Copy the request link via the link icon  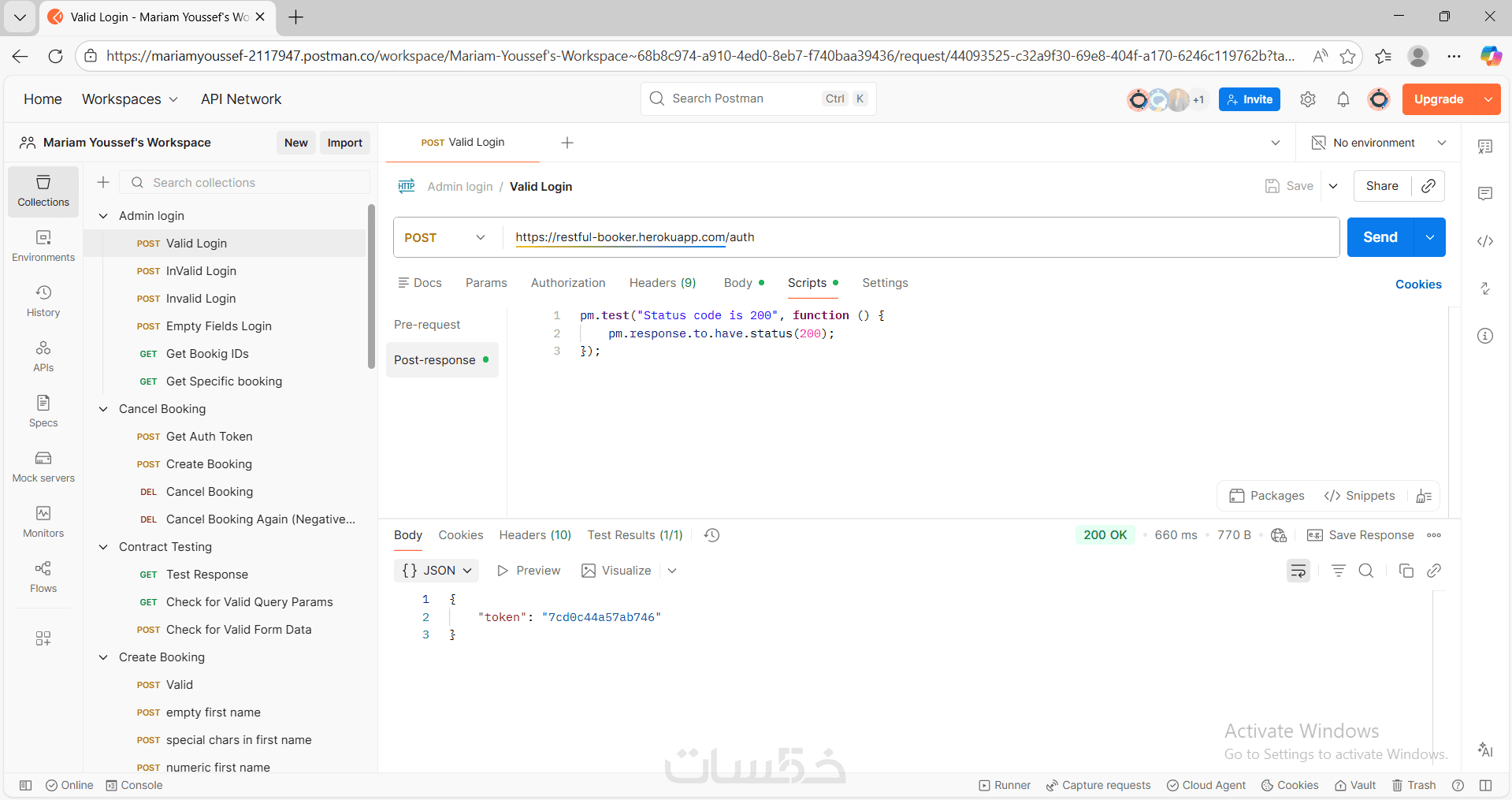pyautogui.click(x=1428, y=186)
